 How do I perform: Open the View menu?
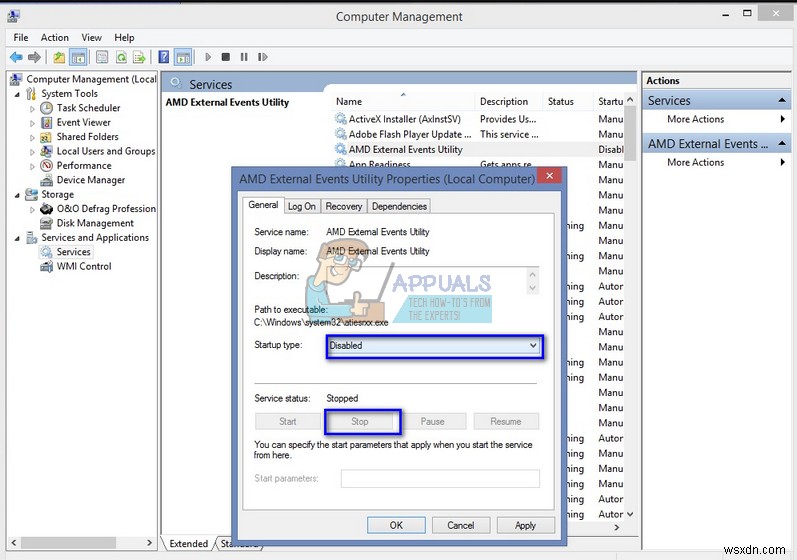tap(91, 38)
